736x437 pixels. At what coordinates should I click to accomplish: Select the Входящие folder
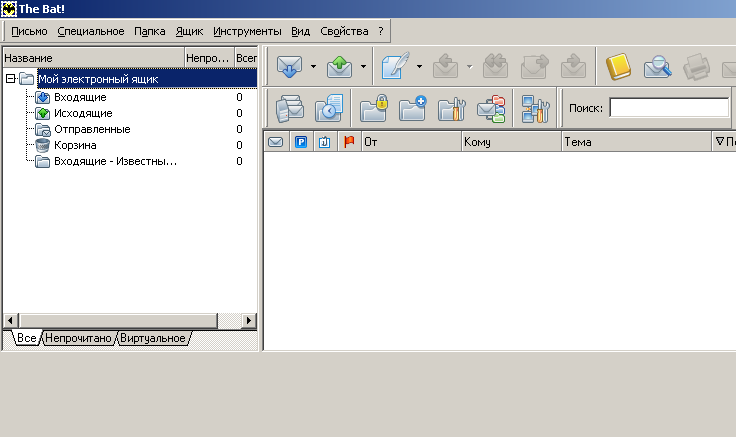point(80,97)
